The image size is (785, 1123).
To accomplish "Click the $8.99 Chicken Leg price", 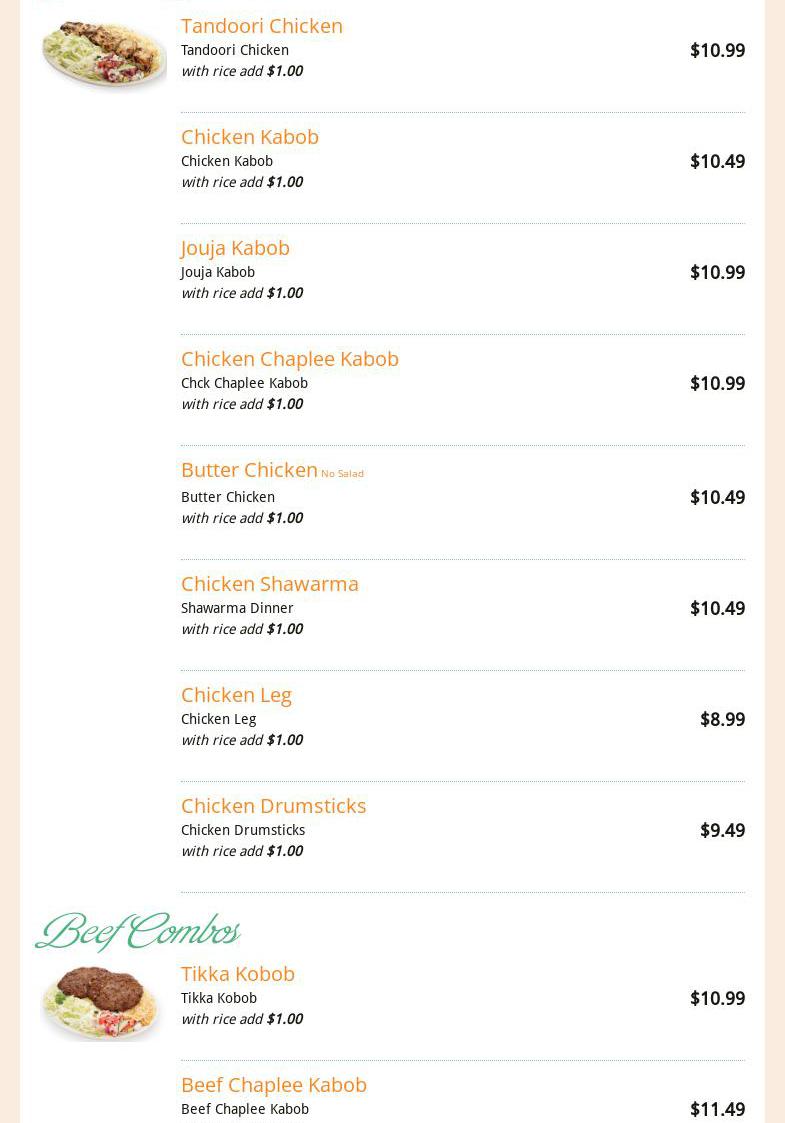I will coord(721,720).
